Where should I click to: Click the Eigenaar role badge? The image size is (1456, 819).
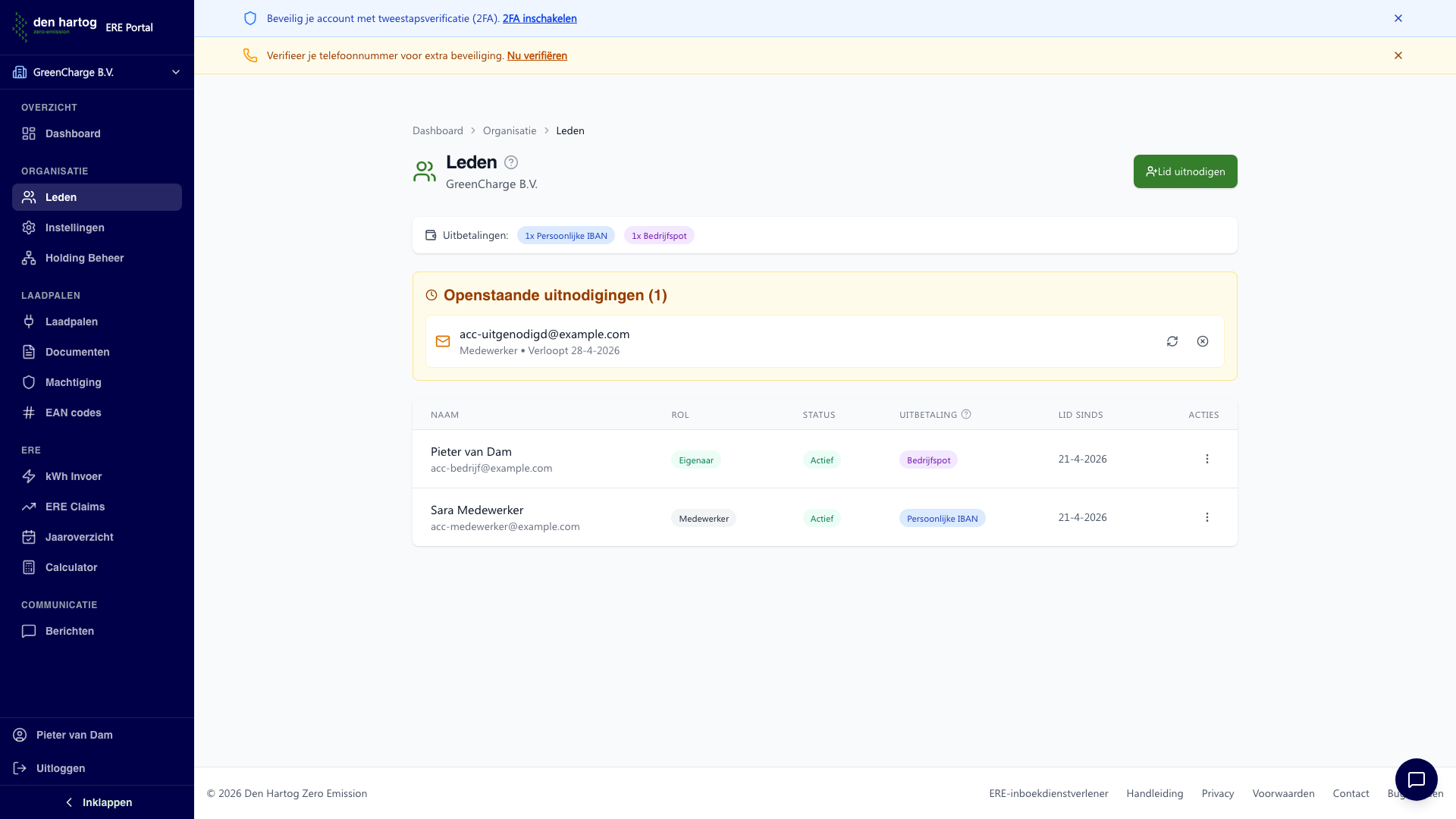coord(696,460)
